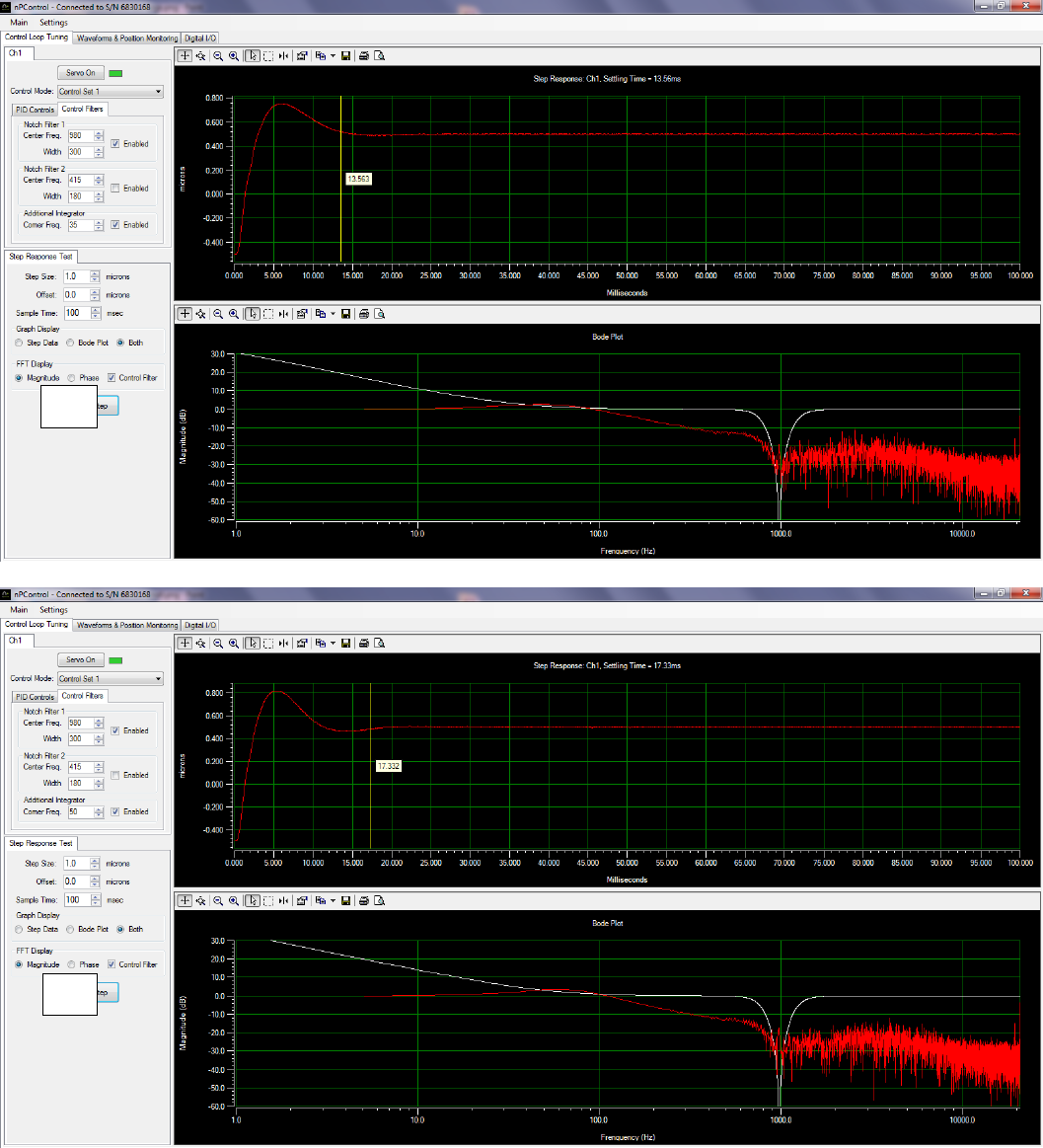
Task: Select Phase radio button in bottom window
Action: [x=72, y=964]
